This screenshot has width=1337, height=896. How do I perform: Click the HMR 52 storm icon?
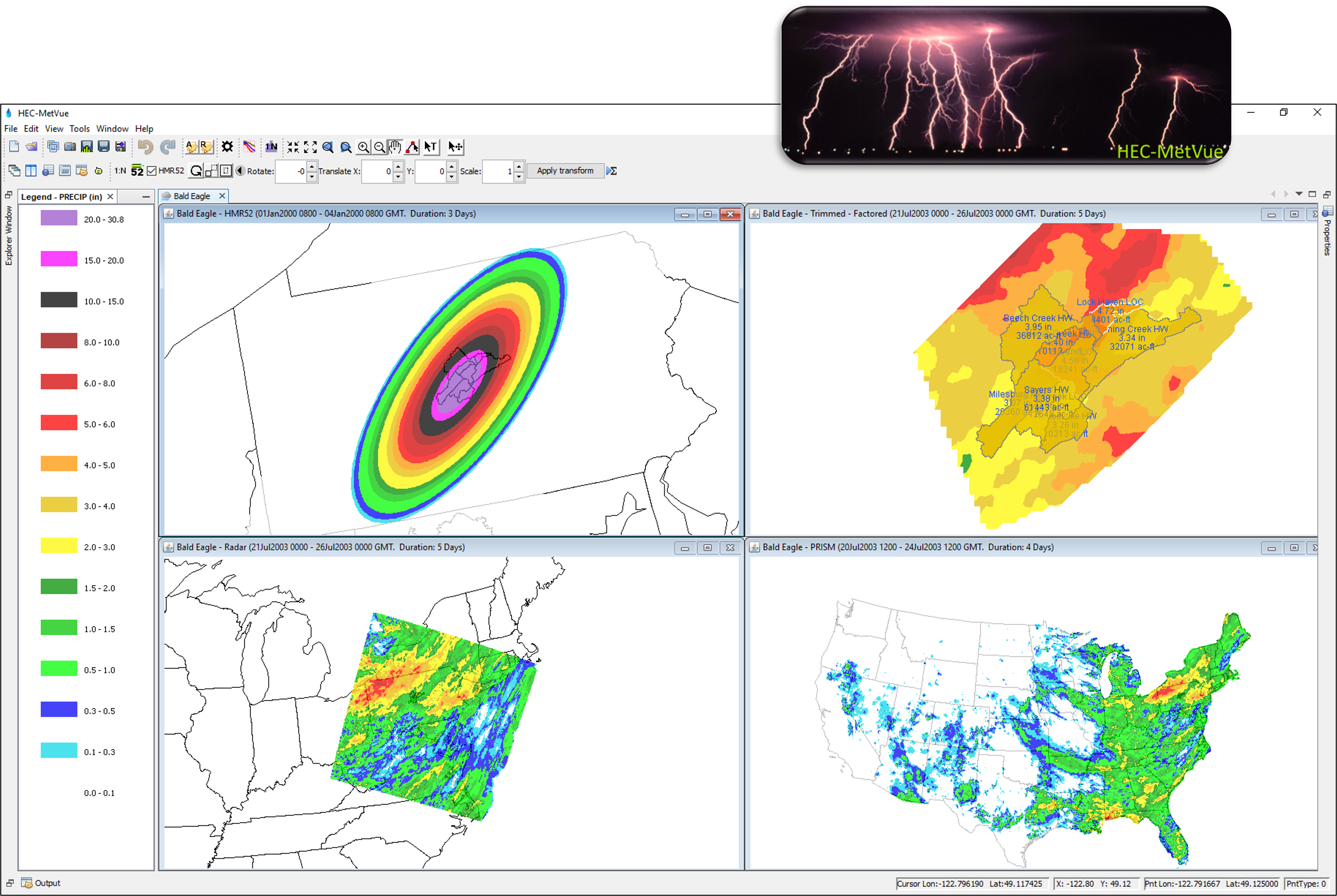(x=137, y=170)
